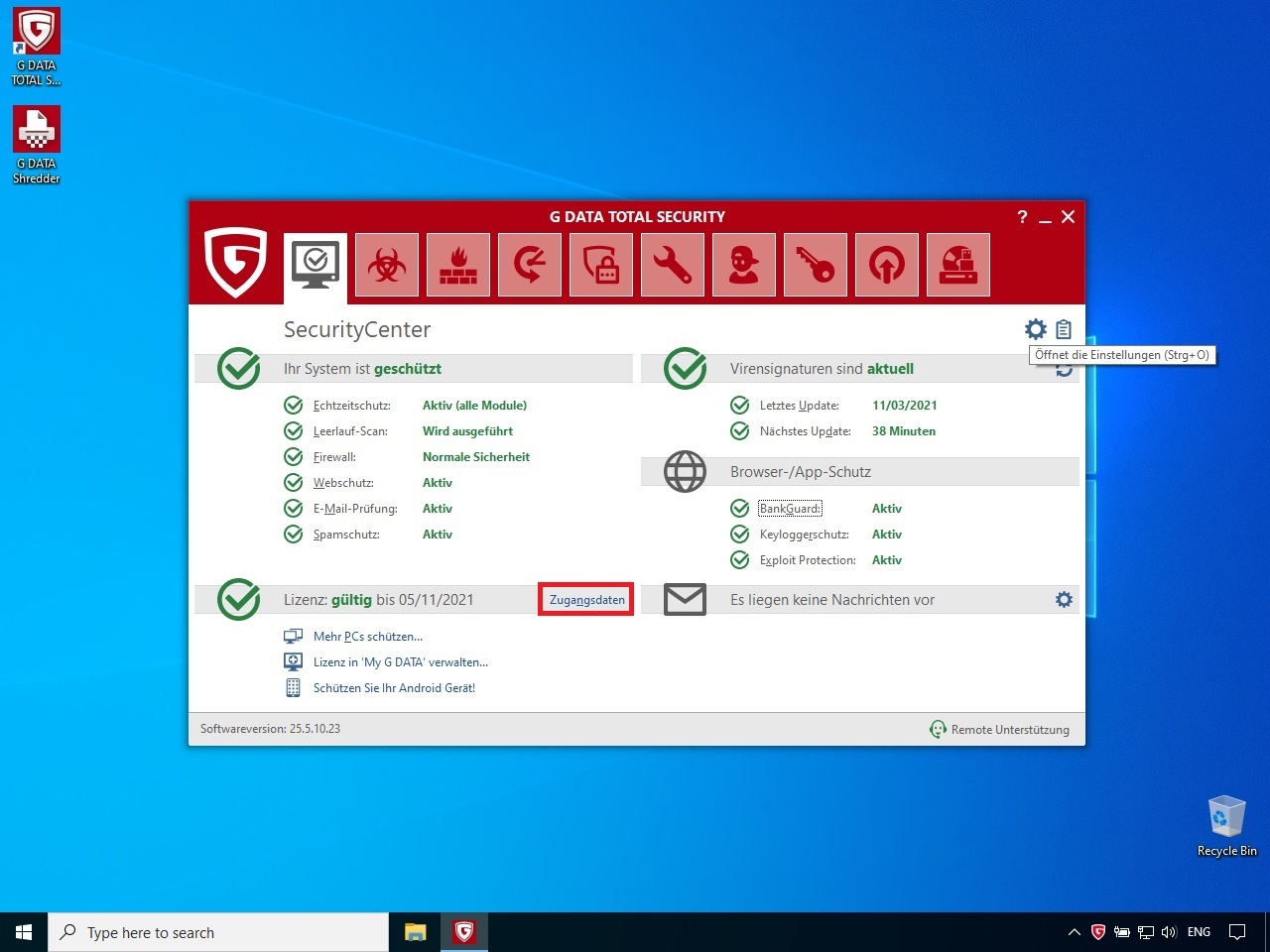Click the taskbar search box
Screen dimensions: 1270x952
tap(218, 932)
